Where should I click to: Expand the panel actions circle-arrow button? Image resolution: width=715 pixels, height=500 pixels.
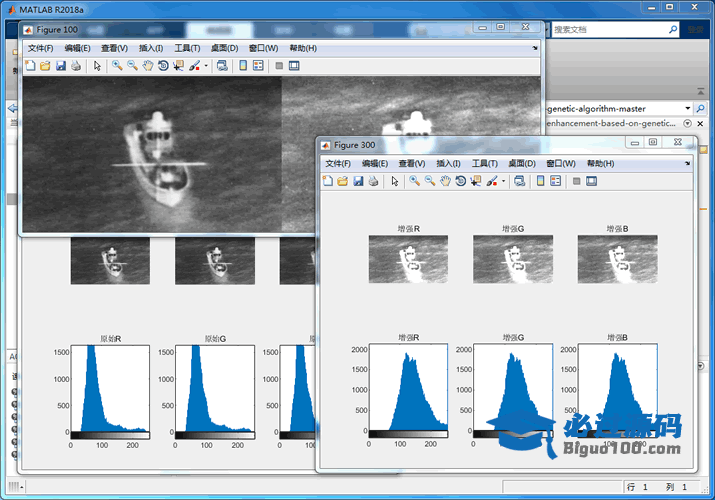(x=687, y=123)
